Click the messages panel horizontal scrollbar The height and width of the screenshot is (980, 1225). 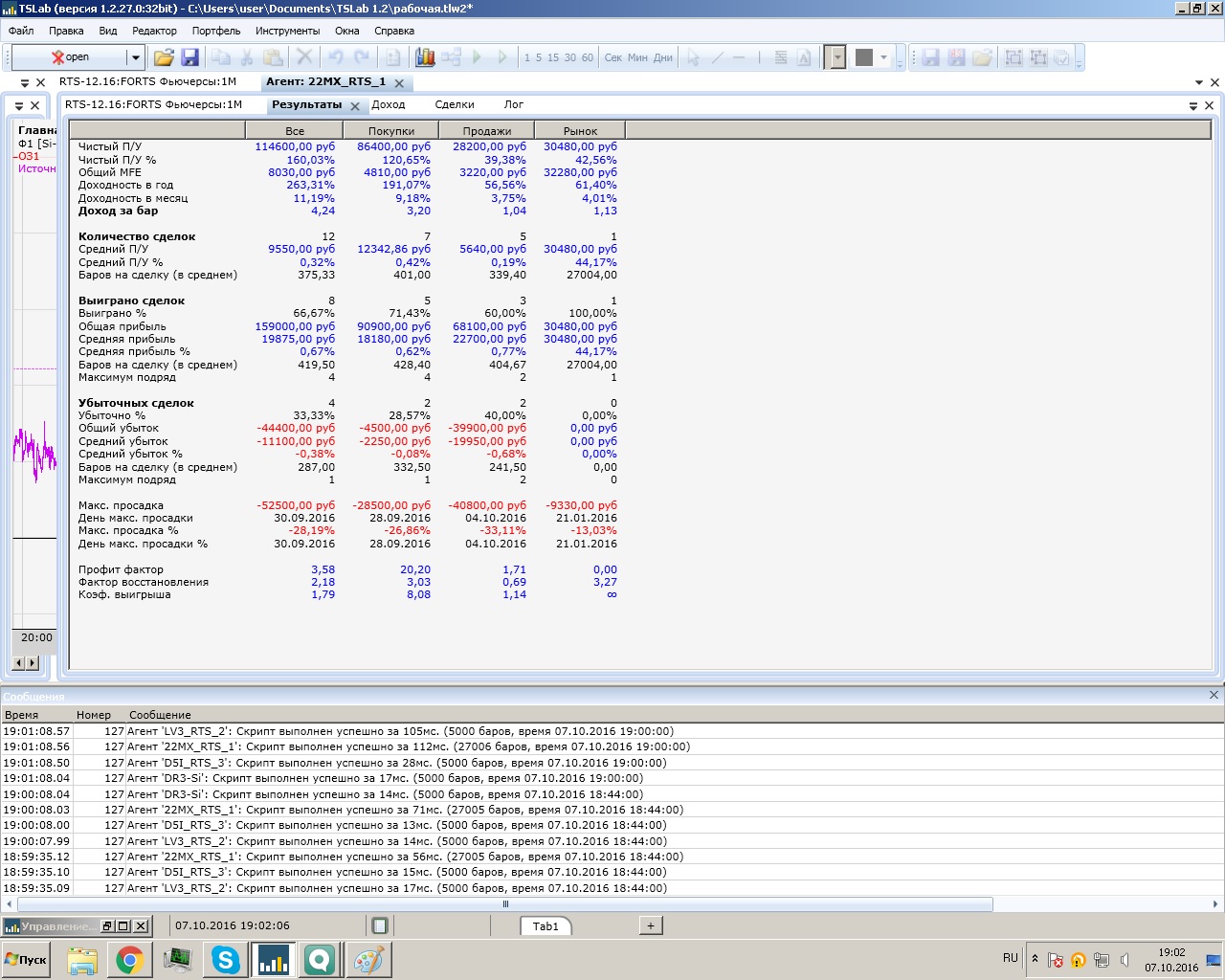[x=505, y=903]
